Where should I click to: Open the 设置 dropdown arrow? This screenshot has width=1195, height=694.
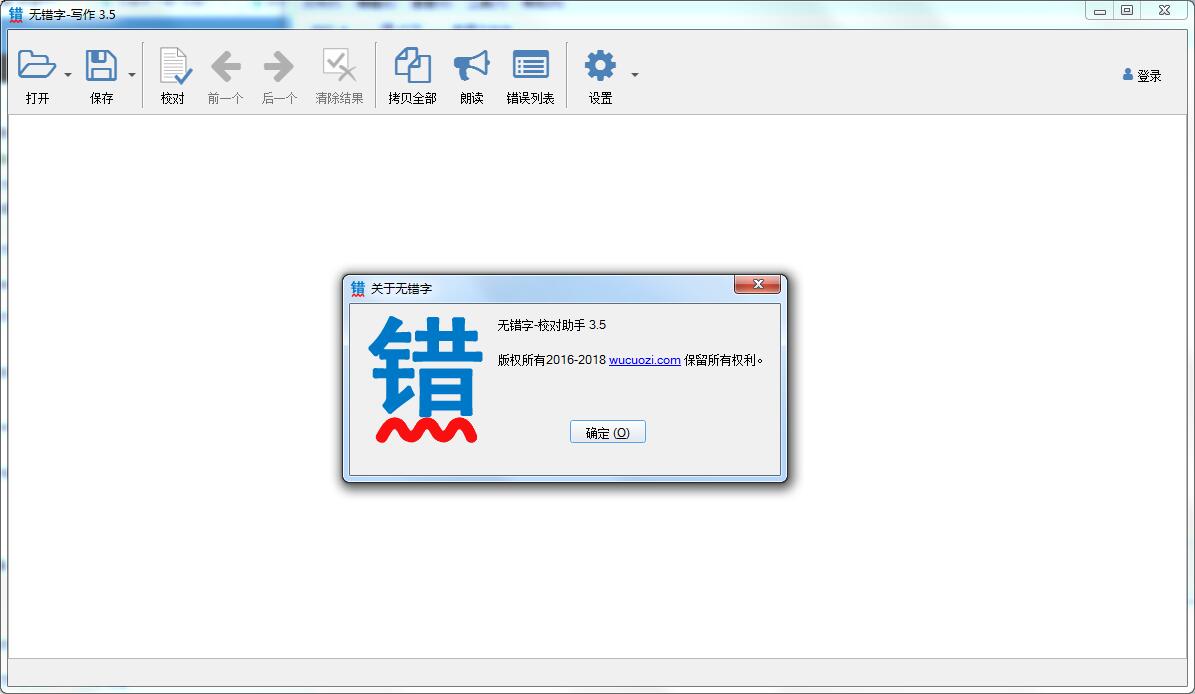(x=634, y=75)
